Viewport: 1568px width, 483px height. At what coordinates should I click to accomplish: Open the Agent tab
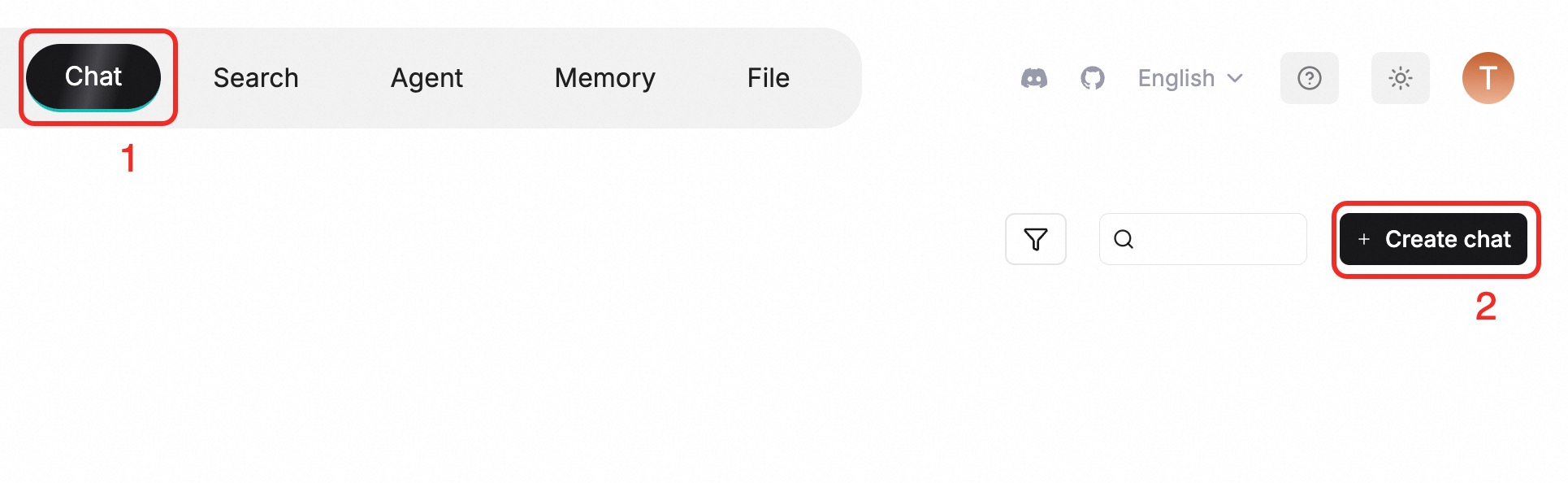click(427, 78)
